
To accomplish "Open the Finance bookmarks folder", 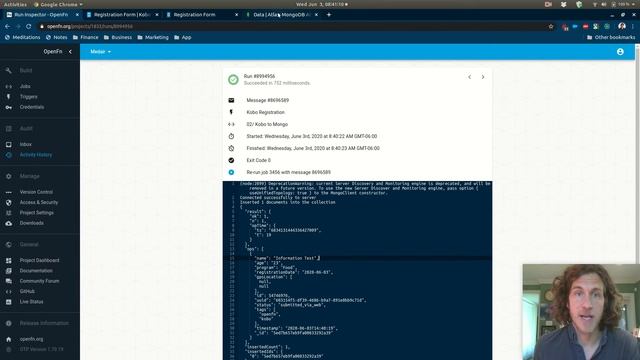I will coord(86,37).
